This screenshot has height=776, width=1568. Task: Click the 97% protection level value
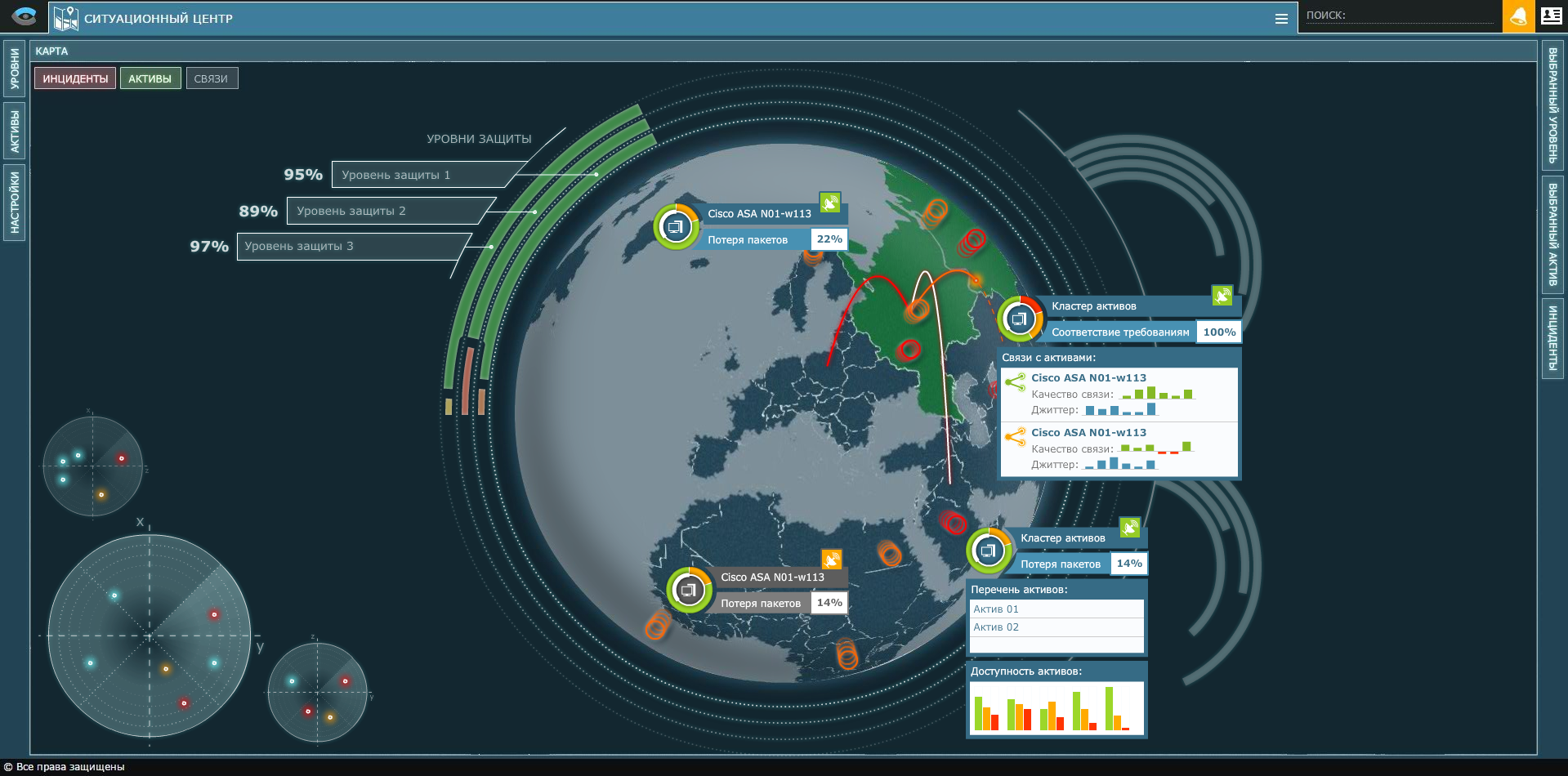pyautogui.click(x=209, y=247)
